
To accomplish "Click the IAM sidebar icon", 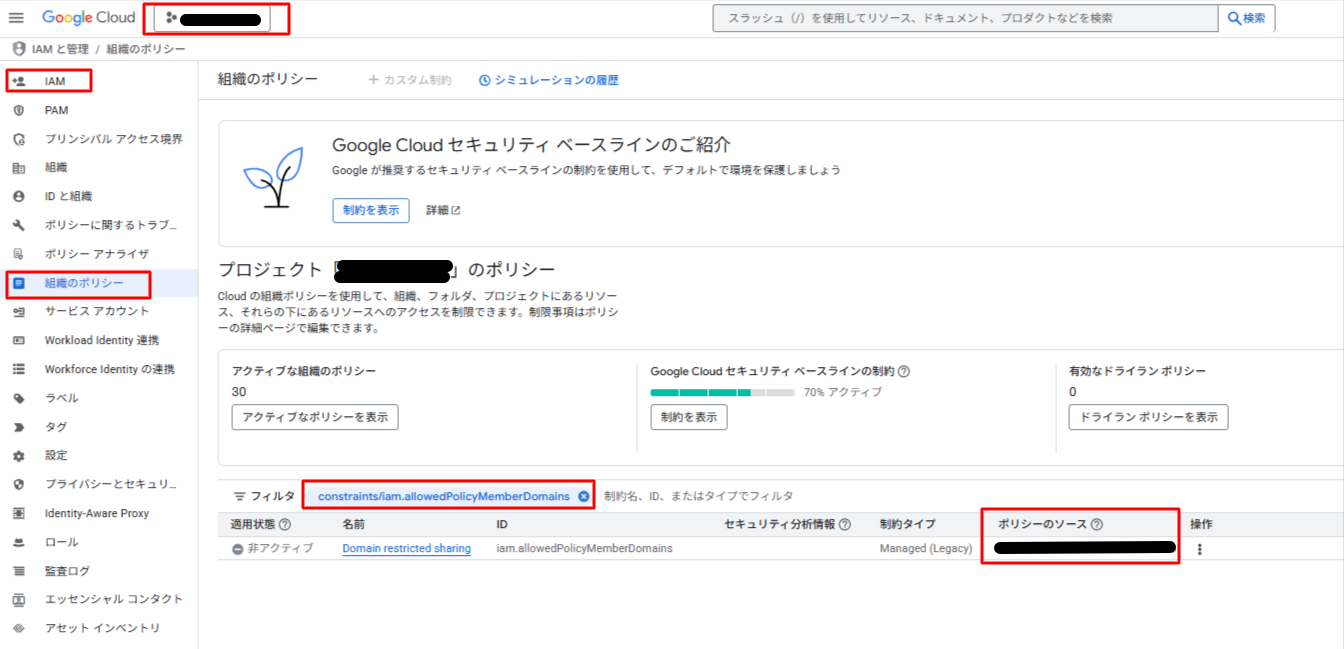I will click(19, 81).
